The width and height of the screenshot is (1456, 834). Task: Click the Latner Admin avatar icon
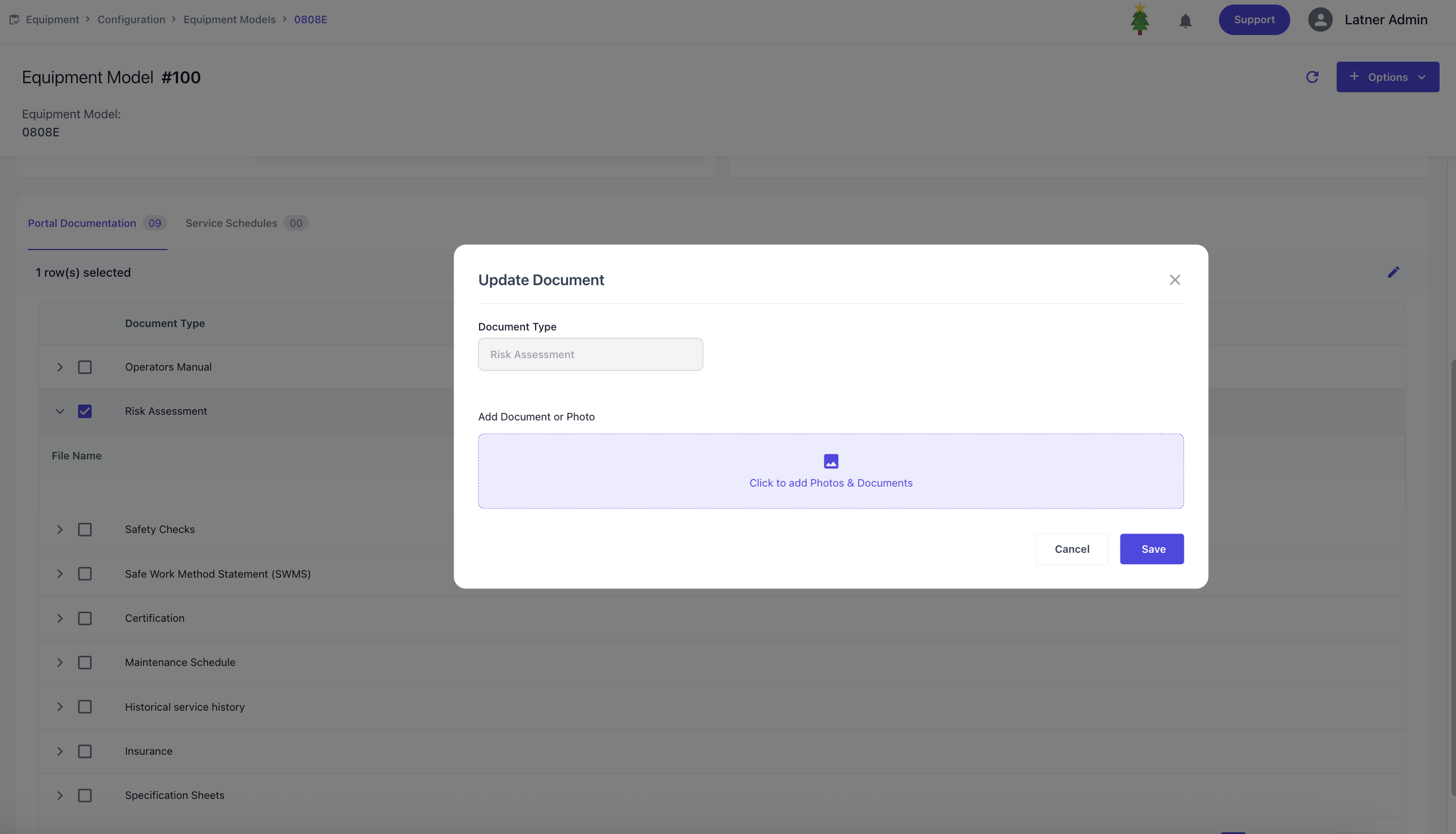[1320, 19]
